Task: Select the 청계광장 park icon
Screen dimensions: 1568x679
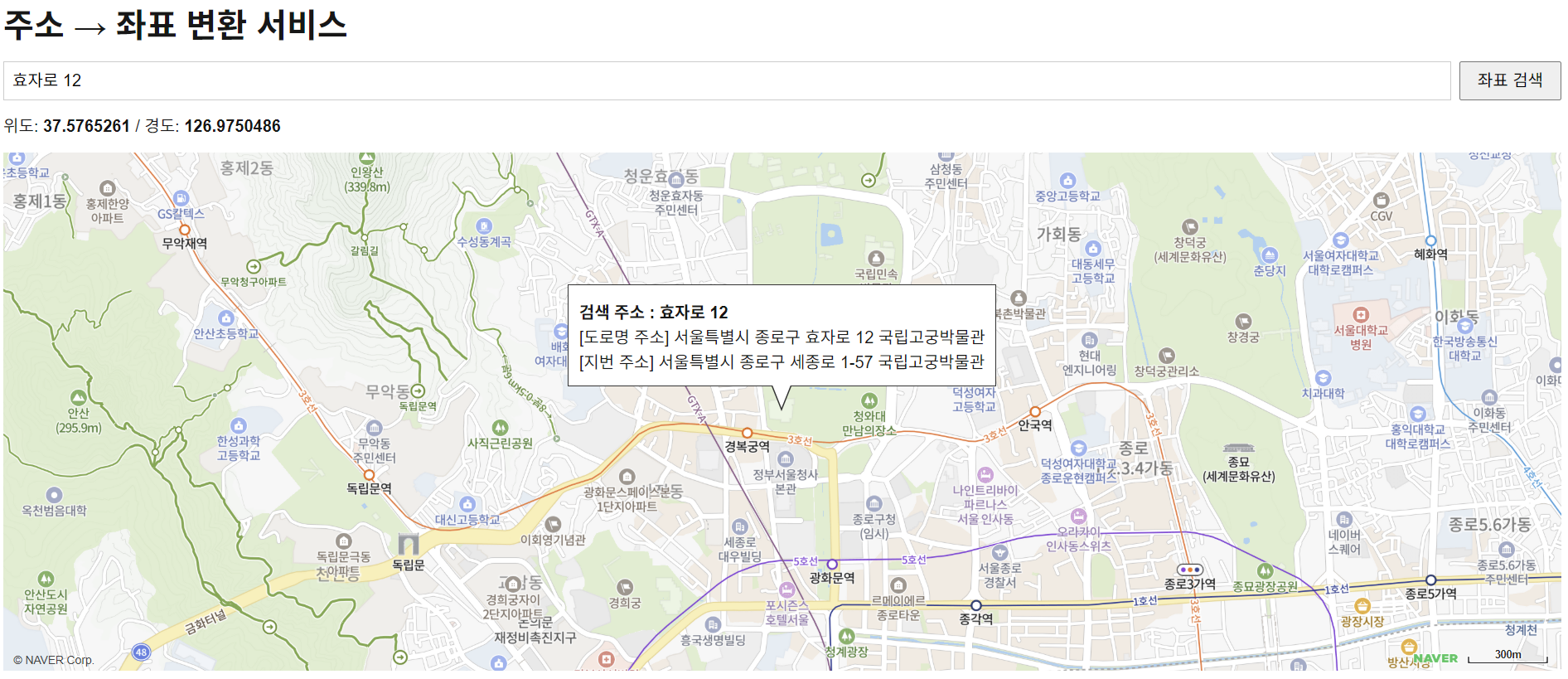Action: (x=846, y=636)
